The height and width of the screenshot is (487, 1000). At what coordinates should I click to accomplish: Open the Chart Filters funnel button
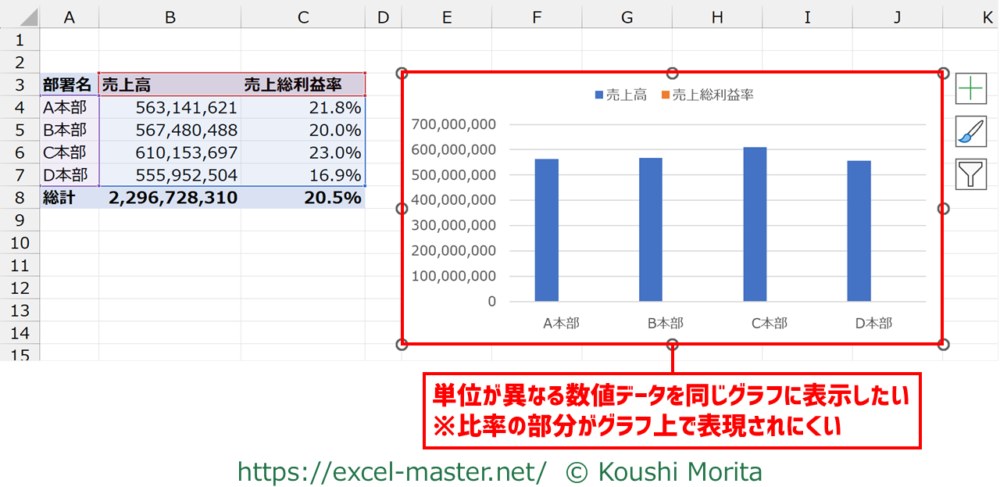pyautogui.click(x=971, y=174)
